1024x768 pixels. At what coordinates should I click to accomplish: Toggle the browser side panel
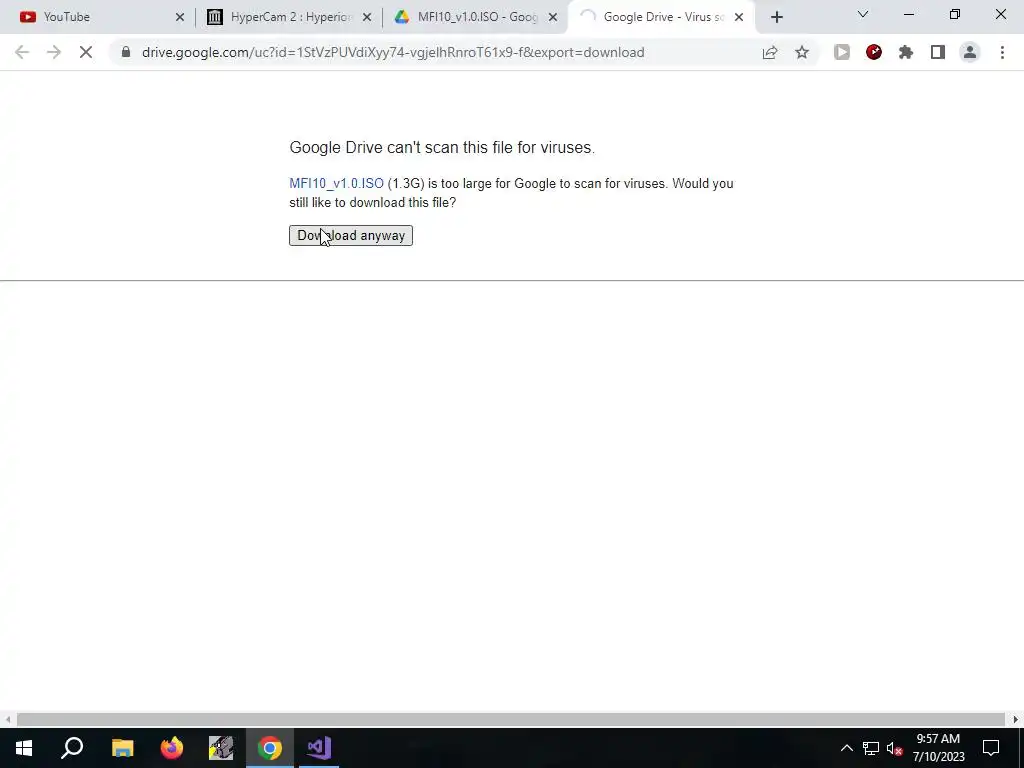point(938,52)
